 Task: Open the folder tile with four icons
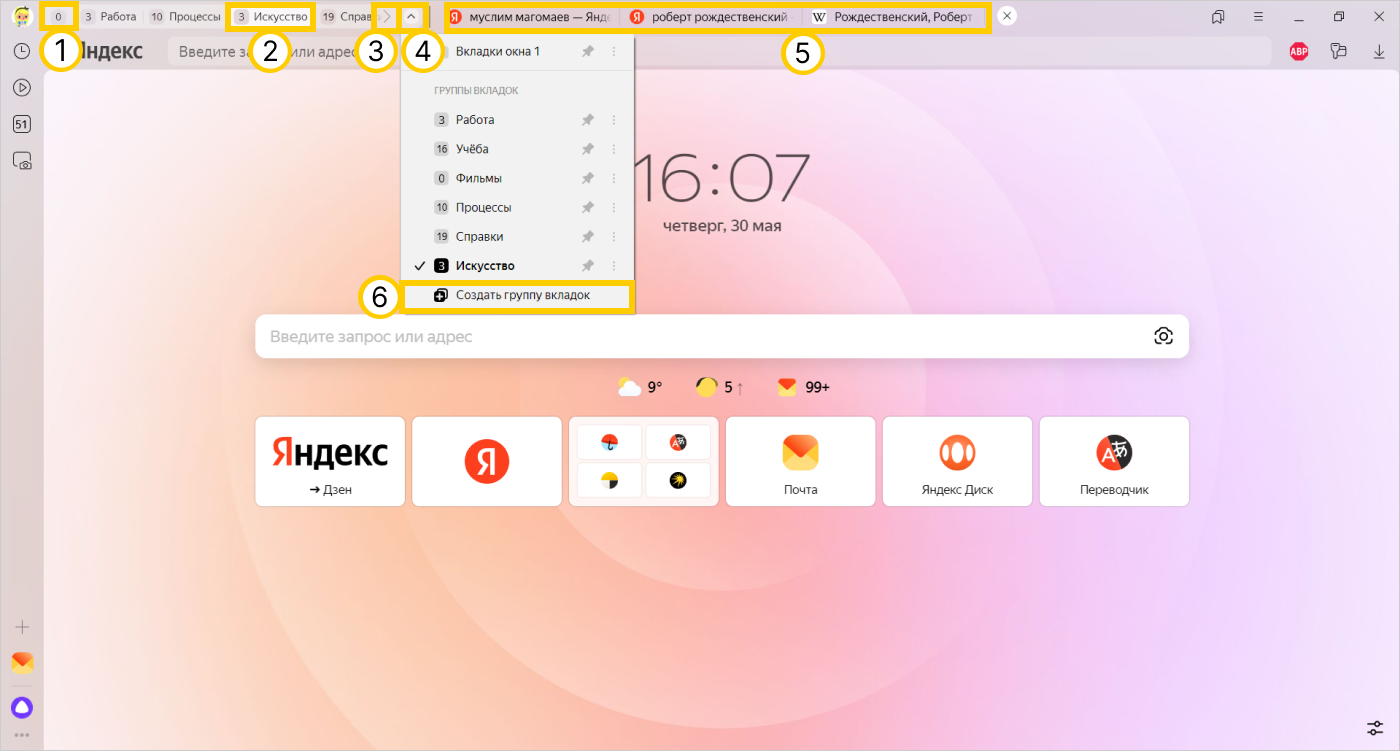[x=644, y=461]
